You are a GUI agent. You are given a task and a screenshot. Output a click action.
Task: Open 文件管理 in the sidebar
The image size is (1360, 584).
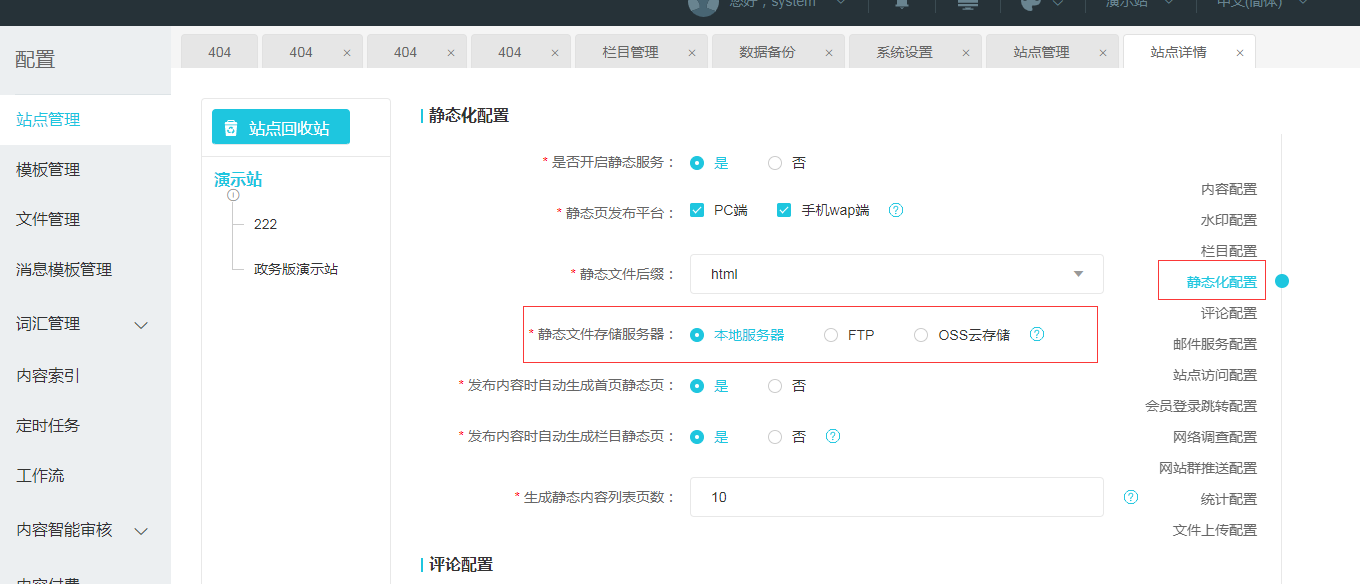pos(85,220)
